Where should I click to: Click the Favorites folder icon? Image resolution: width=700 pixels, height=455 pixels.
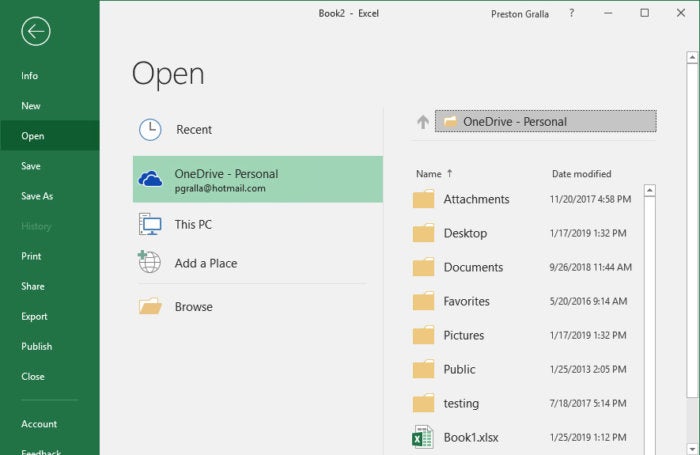(423, 301)
